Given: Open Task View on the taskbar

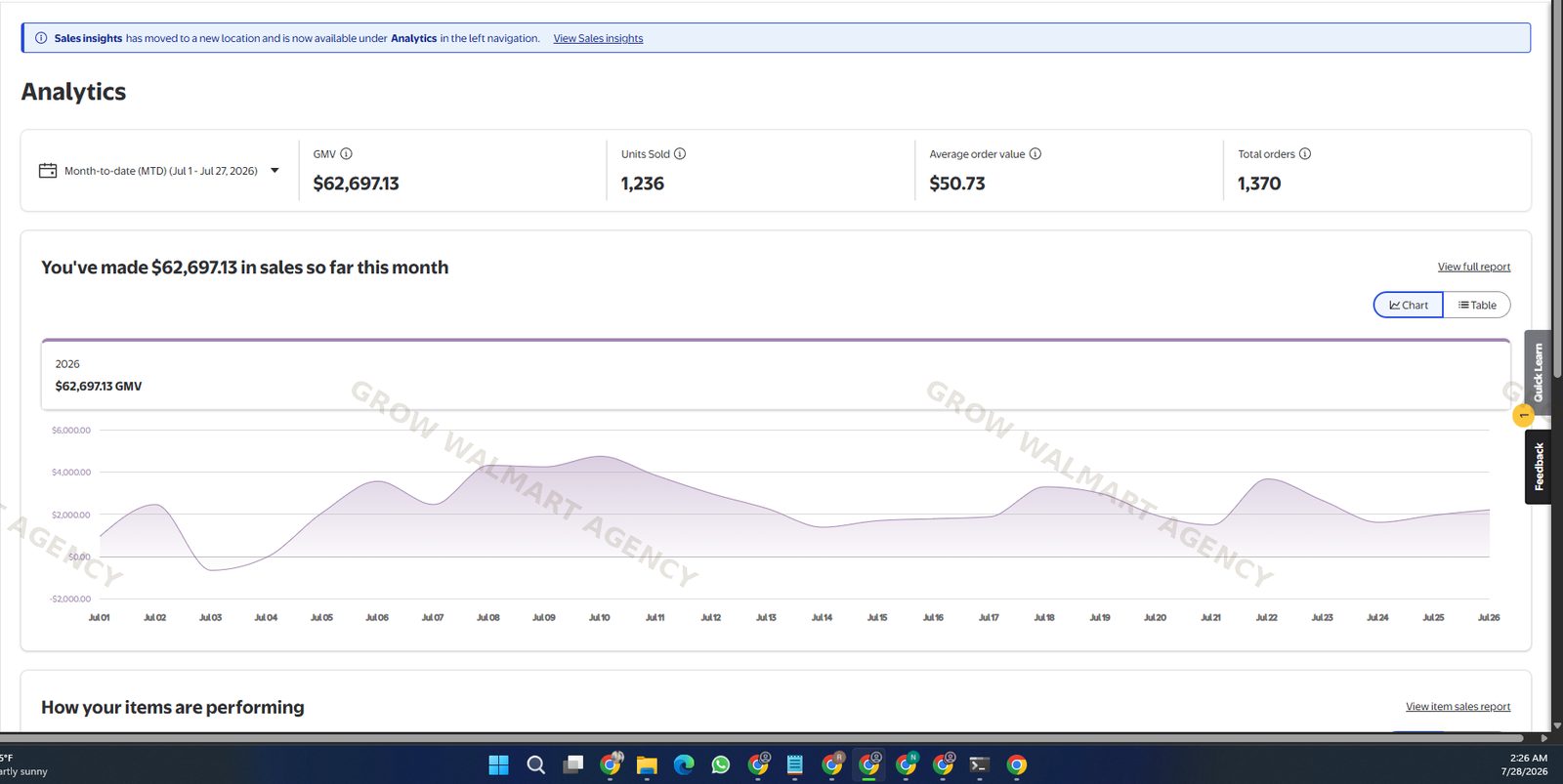Looking at the screenshot, I should [x=573, y=764].
